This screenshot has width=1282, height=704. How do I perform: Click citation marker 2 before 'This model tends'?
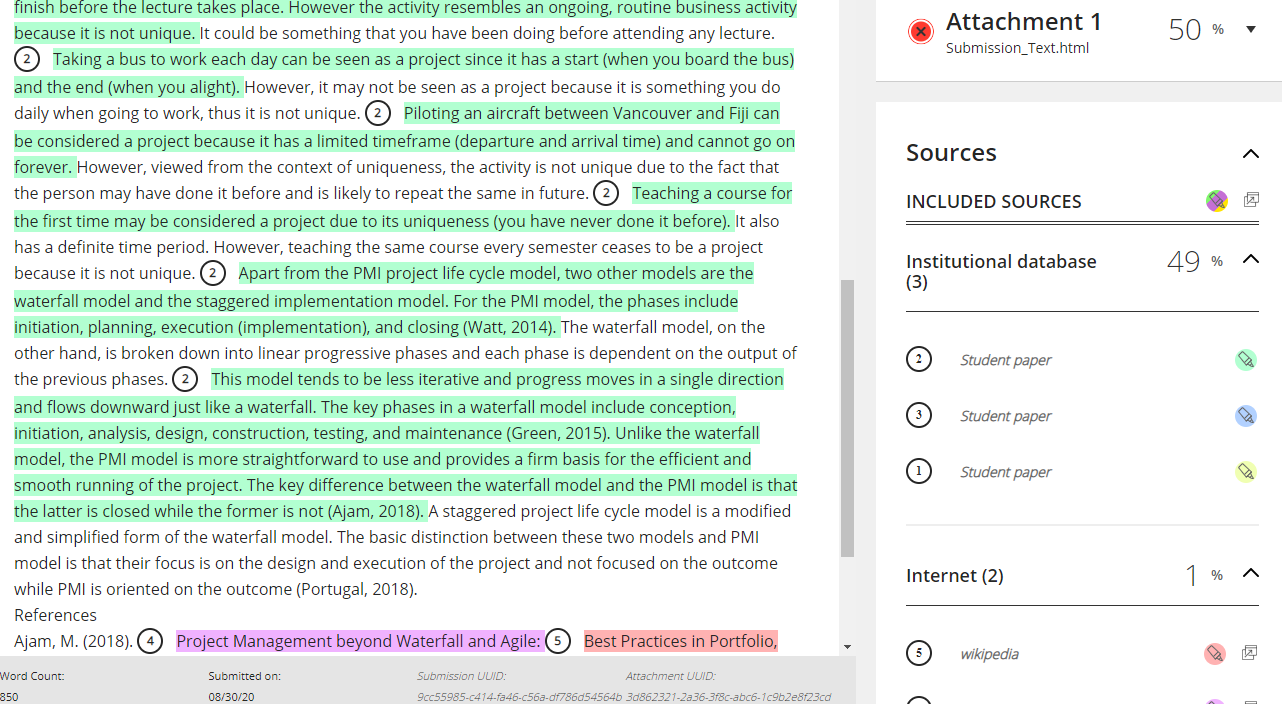(185, 379)
